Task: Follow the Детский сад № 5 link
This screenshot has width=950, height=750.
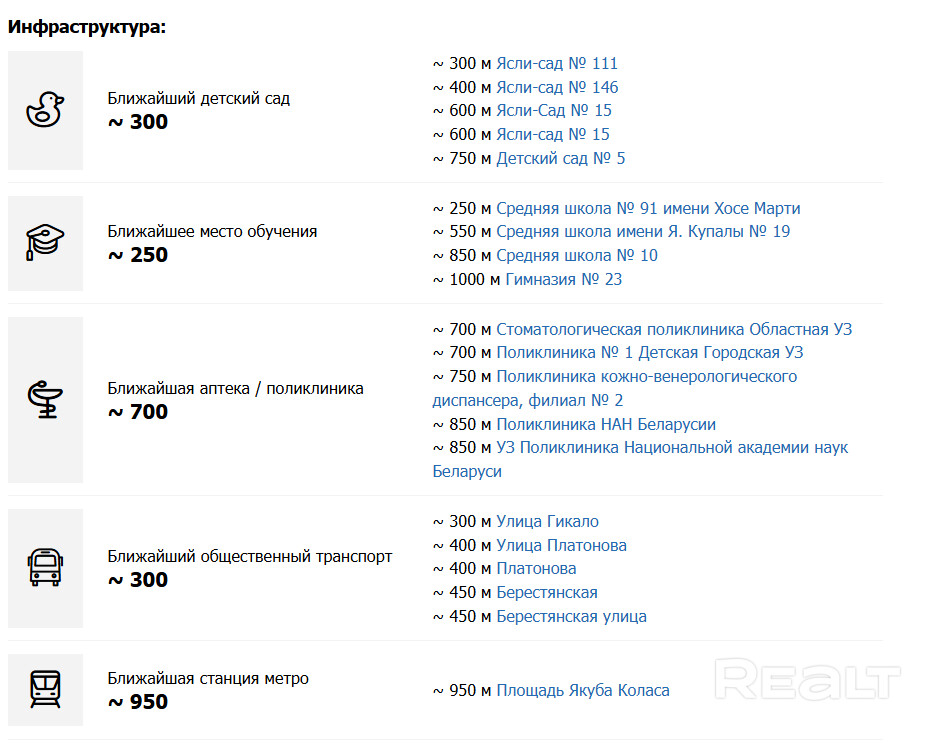Action: click(560, 158)
